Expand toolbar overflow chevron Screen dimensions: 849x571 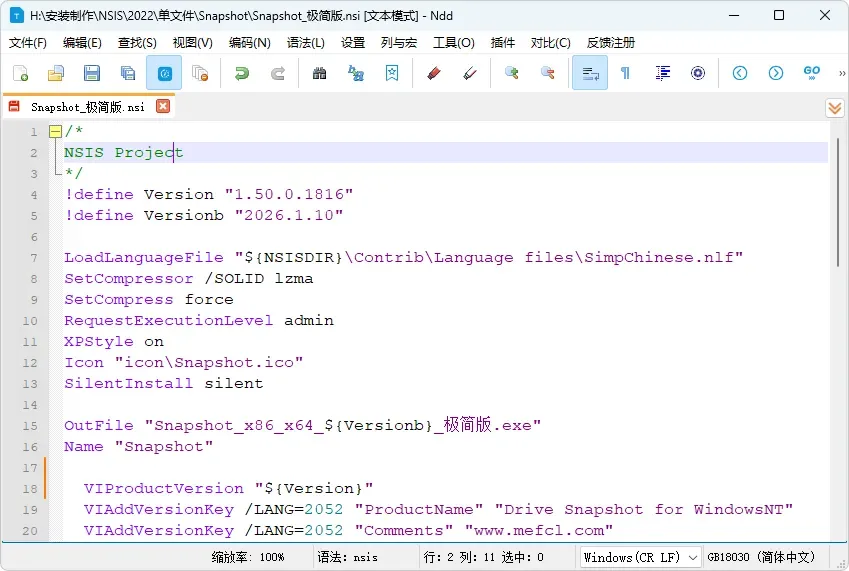click(842, 73)
